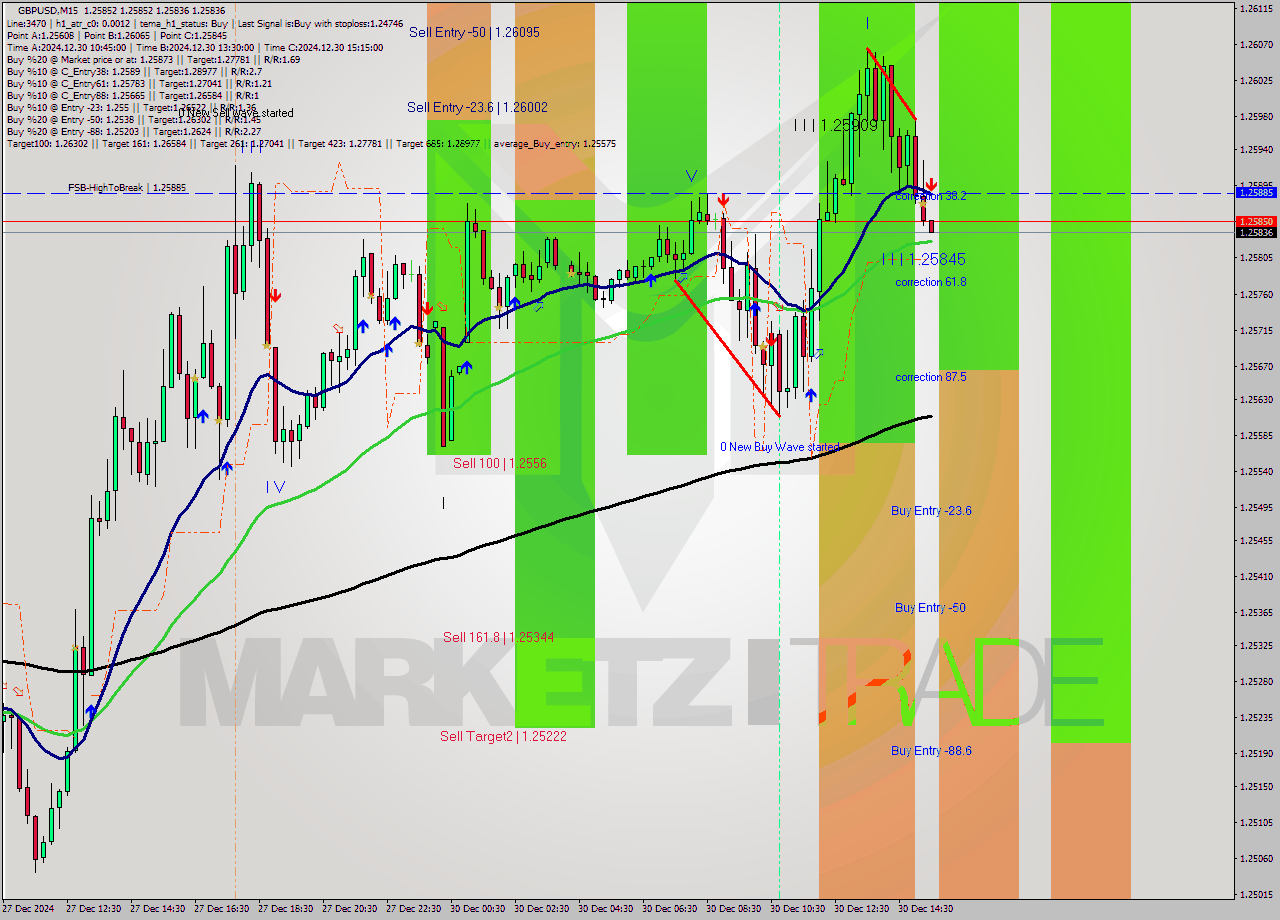Screen dimensions: 1280x920
Task: Click the 1.26115 price axis label
Action: 1256,8
